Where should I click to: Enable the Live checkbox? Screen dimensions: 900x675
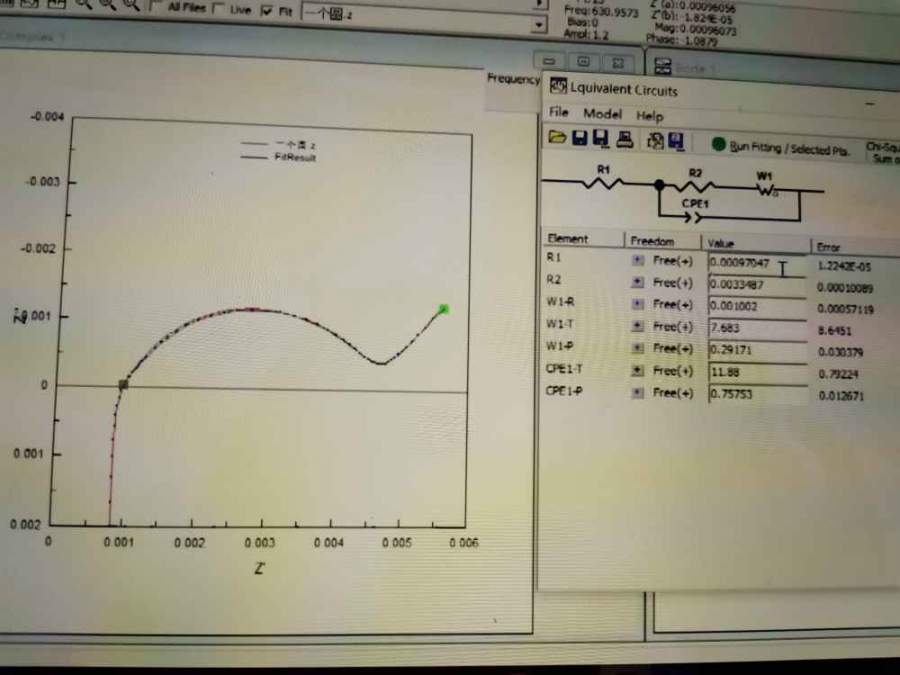click(x=217, y=9)
